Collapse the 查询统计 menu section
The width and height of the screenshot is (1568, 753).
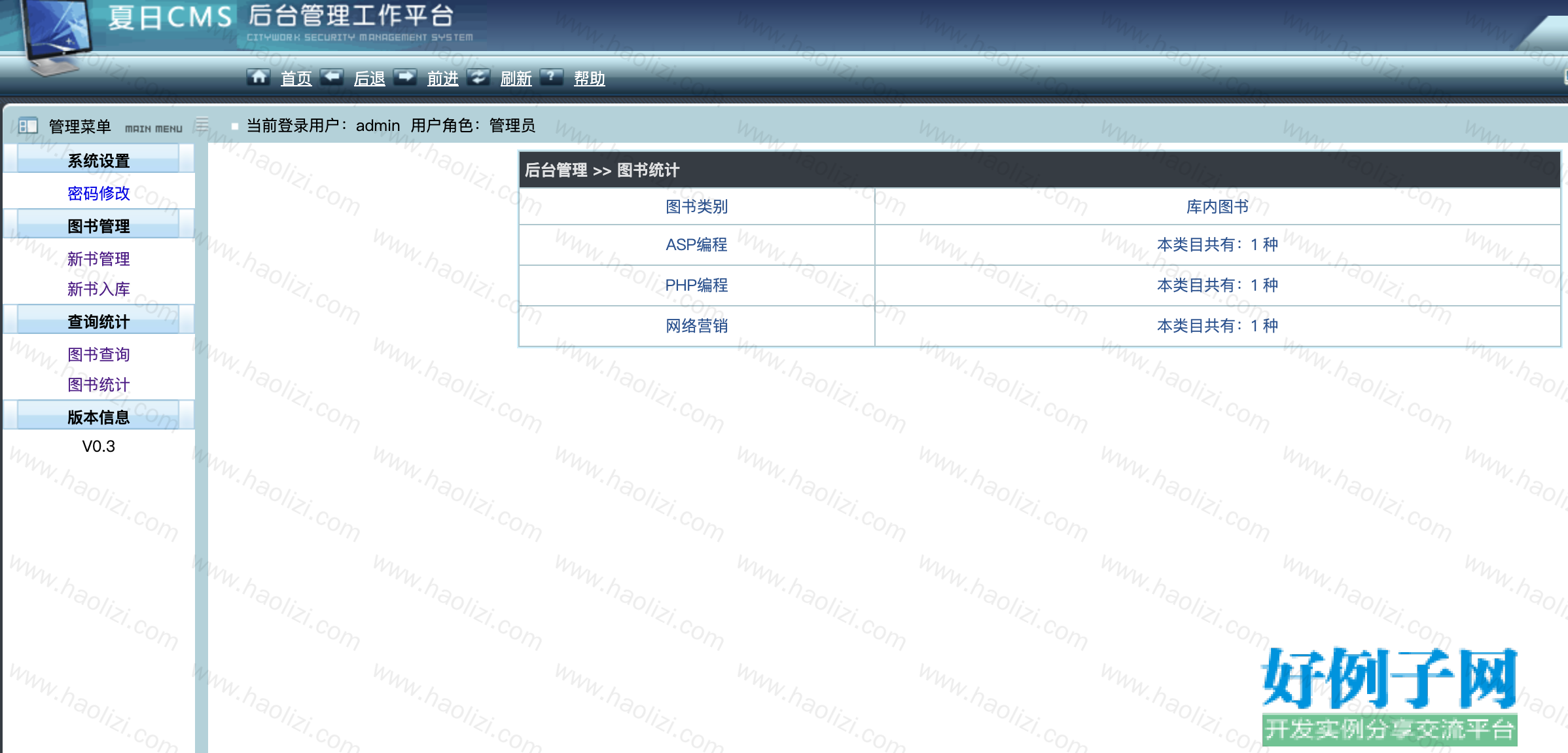point(99,321)
